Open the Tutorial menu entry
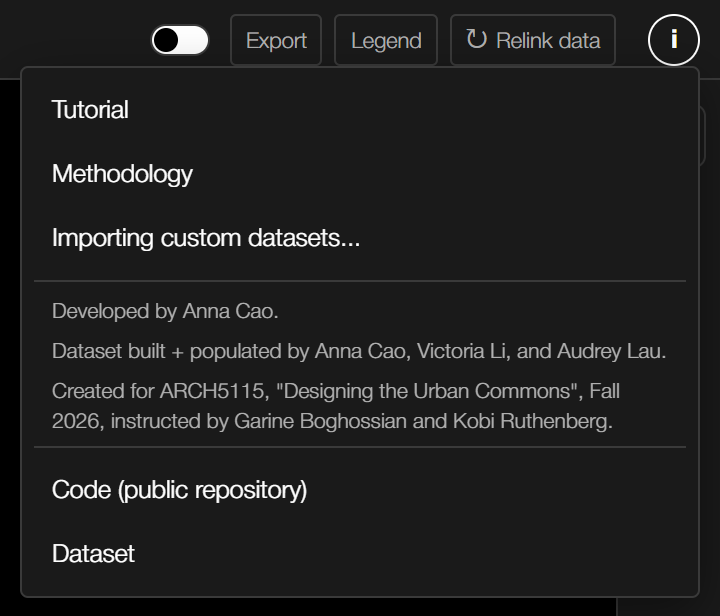Screen dimensions: 720x616 (x=360, y=110)
